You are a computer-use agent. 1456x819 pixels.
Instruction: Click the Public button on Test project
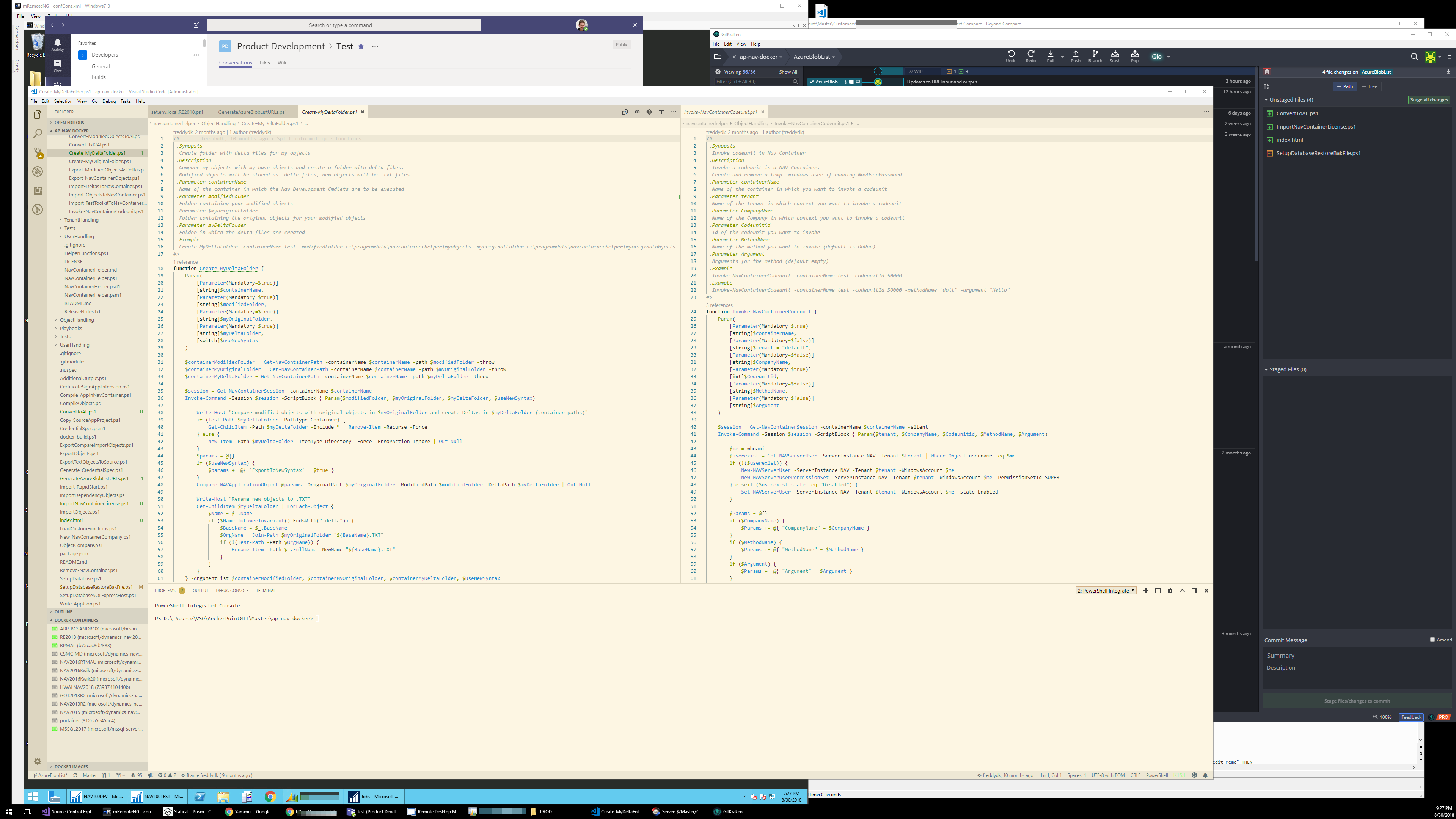coord(621,45)
